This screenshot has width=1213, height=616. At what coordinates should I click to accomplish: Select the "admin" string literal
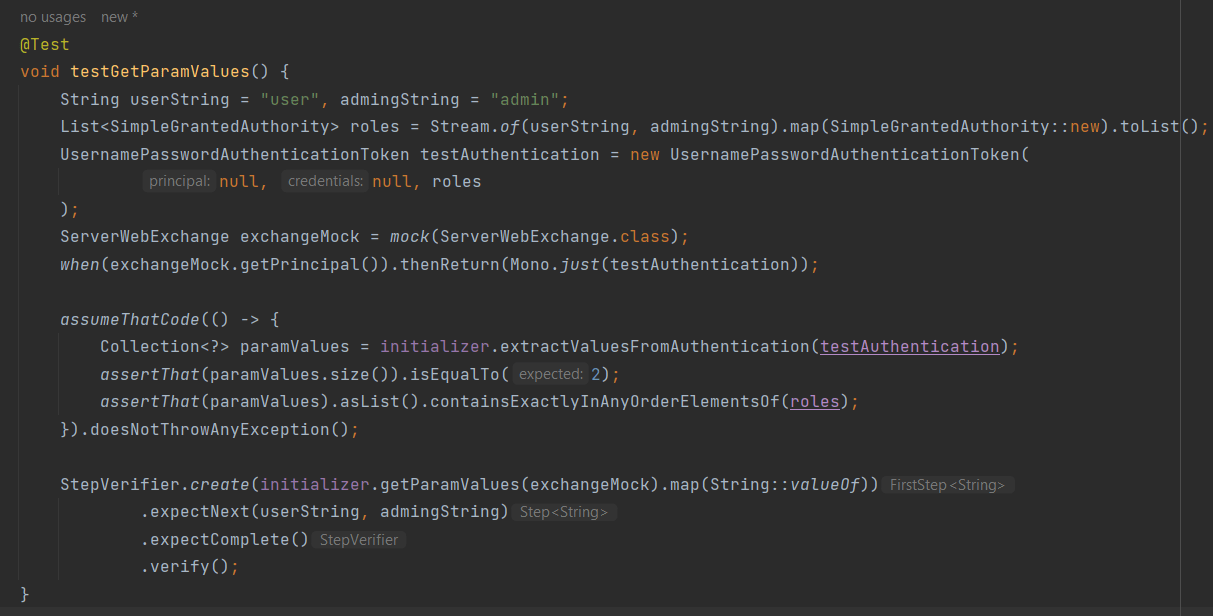coord(524,99)
